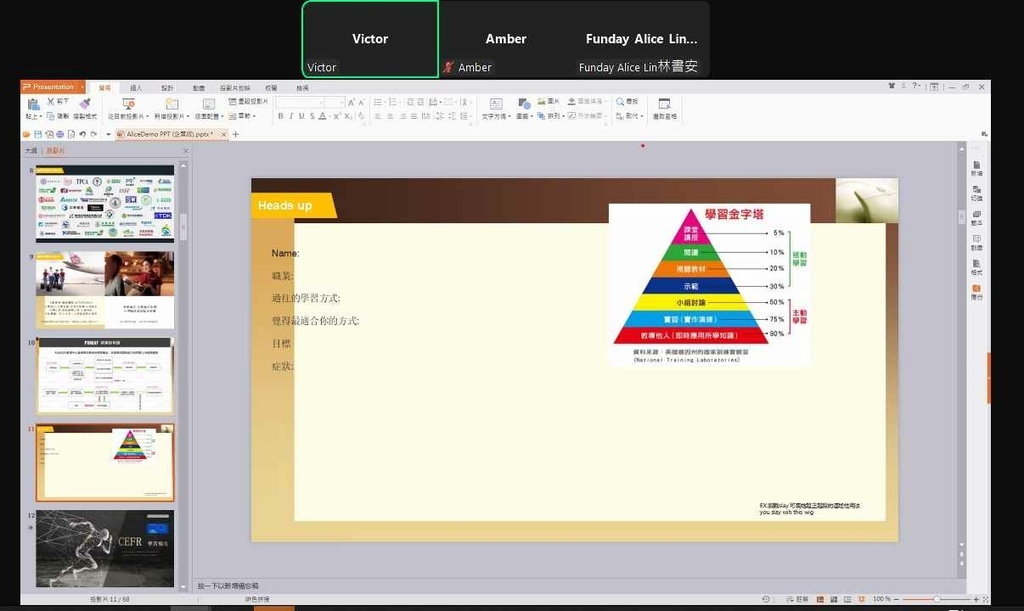The width and height of the screenshot is (1024, 611).
Task: Toggle bulleted list formatting
Action: (377, 102)
